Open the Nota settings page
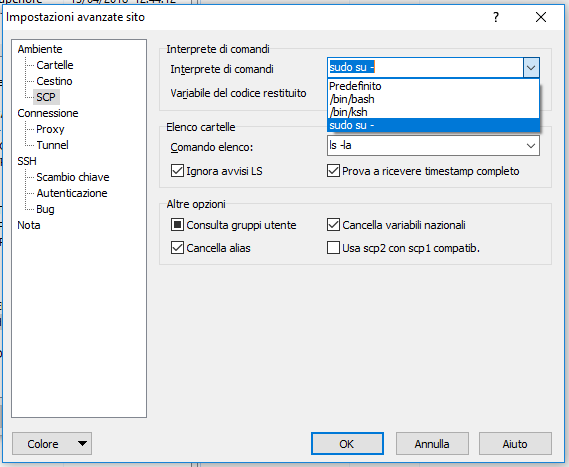 click(29, 225)
